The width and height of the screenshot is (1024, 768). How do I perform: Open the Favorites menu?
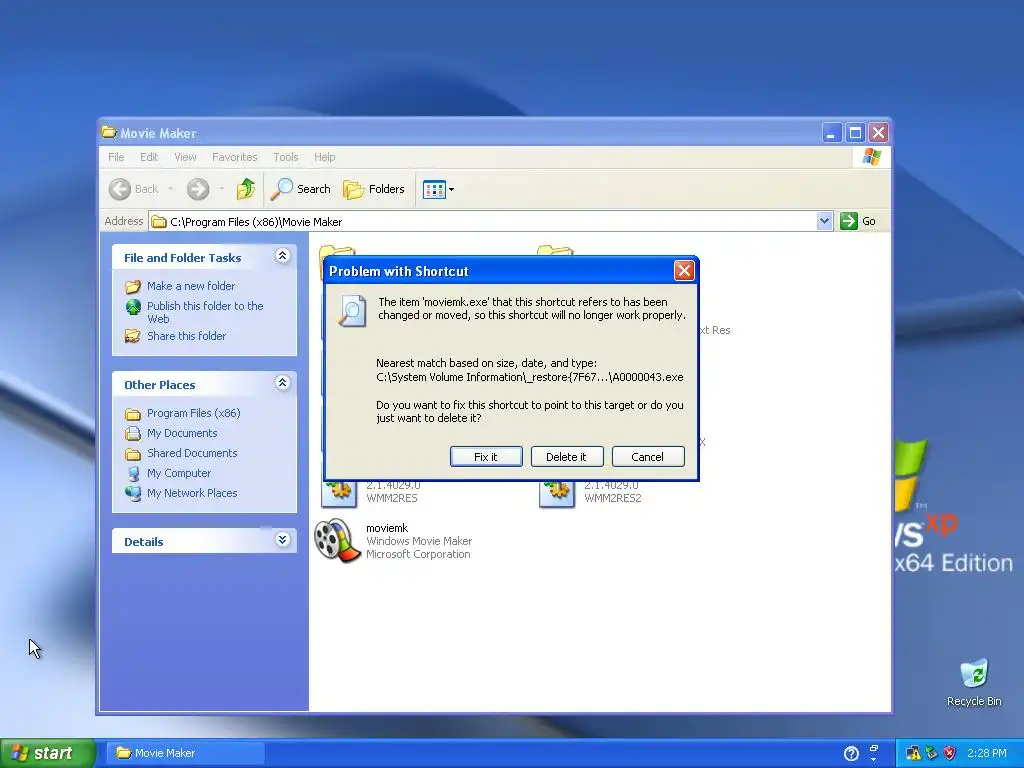(234, 157)
